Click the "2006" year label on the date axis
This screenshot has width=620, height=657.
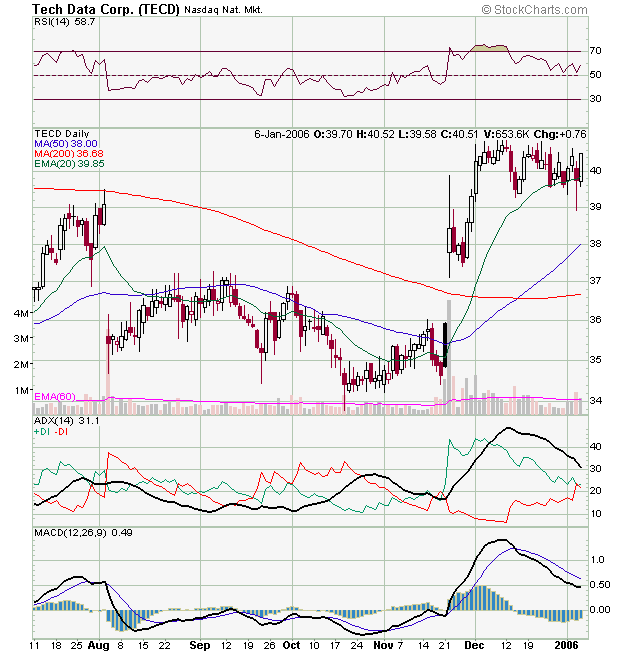(x=566, y=645)
